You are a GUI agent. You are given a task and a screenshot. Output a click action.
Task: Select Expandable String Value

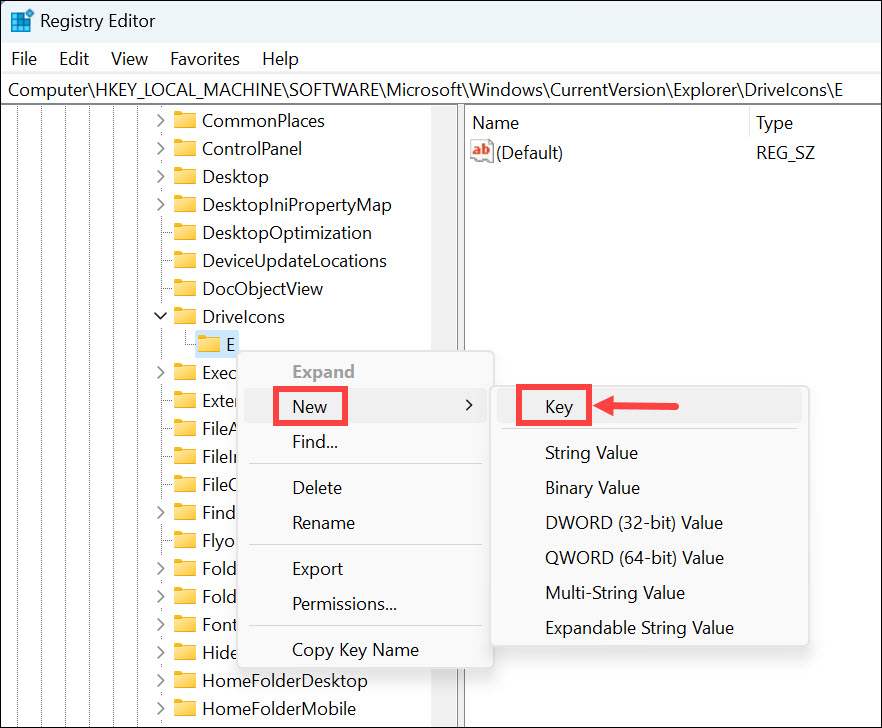[649, 627]
